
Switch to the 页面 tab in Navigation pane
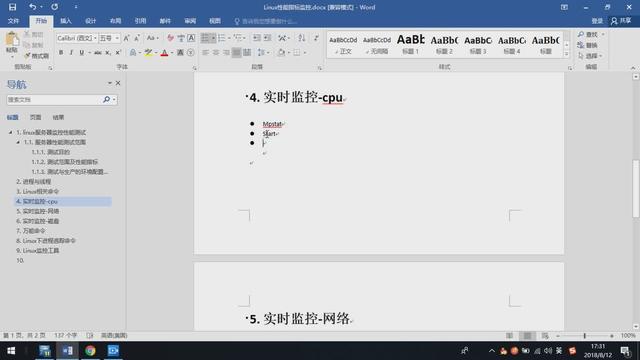36,117
